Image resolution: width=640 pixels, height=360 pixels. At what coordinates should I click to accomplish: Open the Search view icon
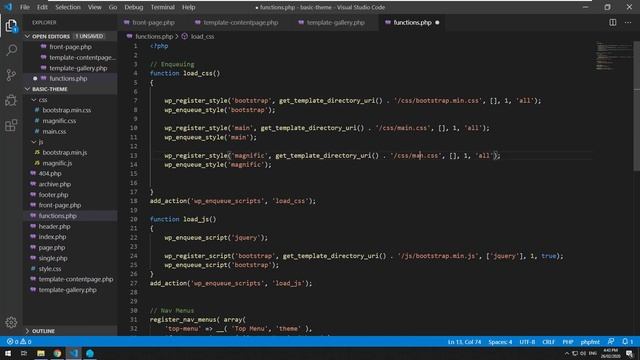[11, 50]
